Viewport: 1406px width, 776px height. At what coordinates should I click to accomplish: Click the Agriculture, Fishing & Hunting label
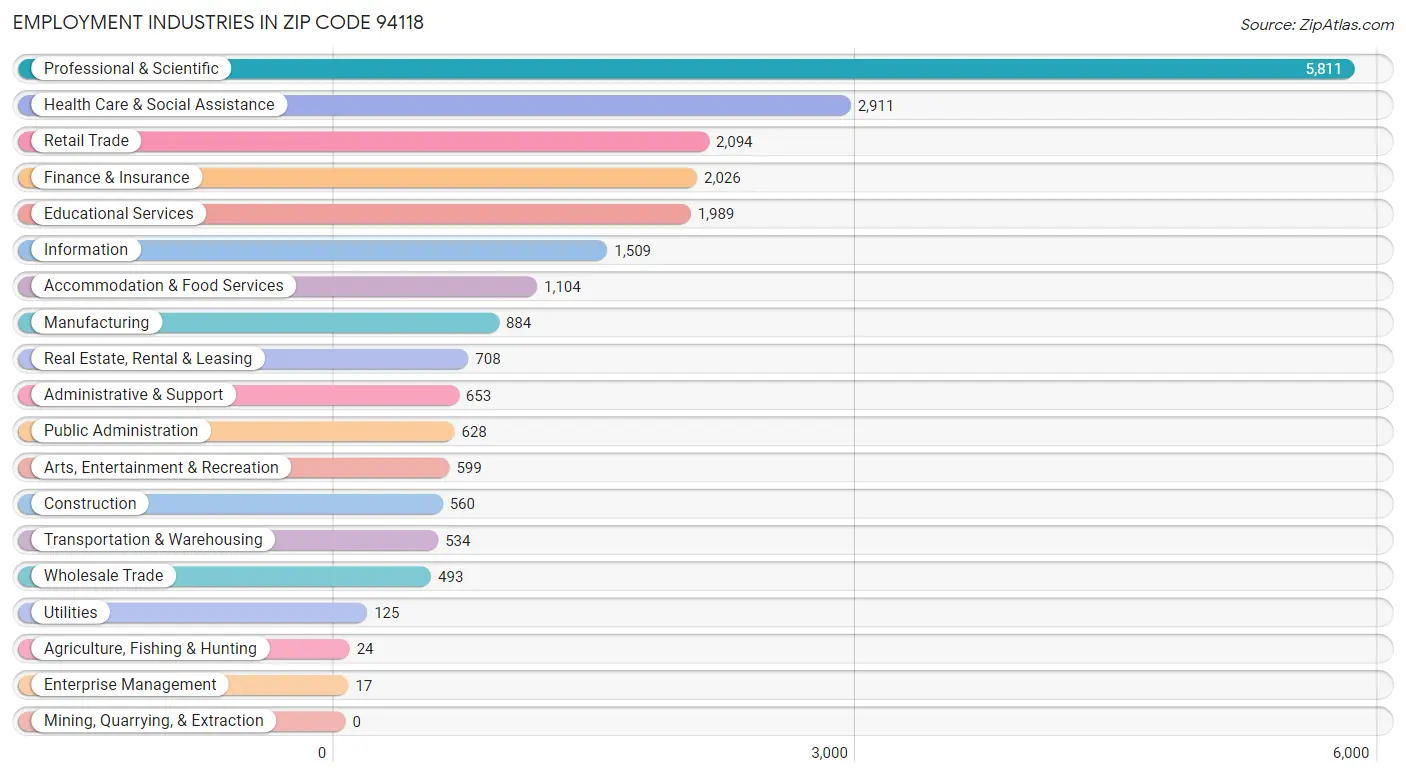pos(150,649)
